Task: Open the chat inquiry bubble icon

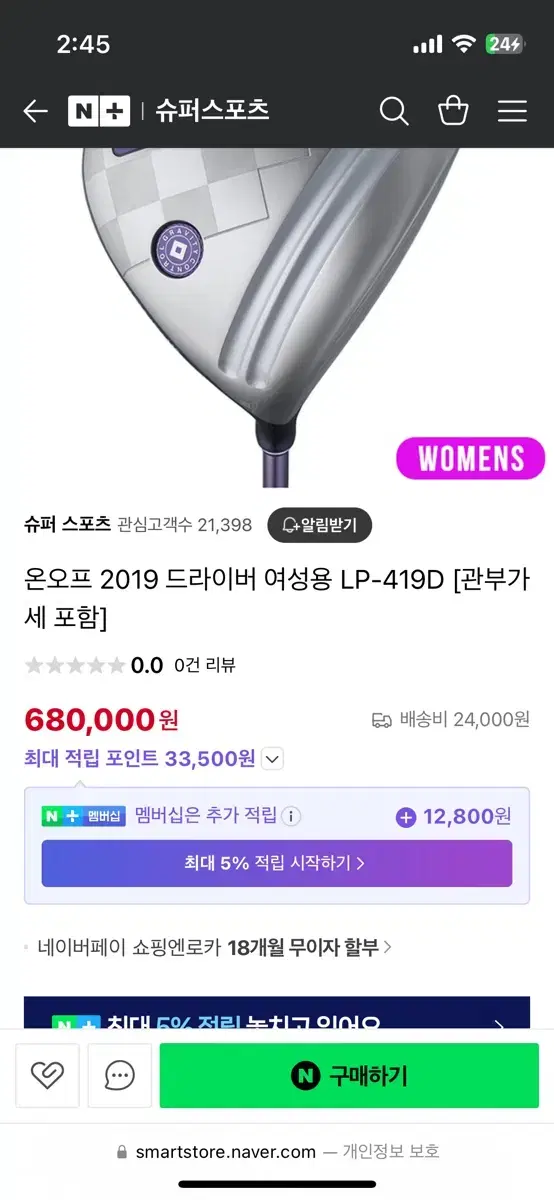Action: (120, 1076)
